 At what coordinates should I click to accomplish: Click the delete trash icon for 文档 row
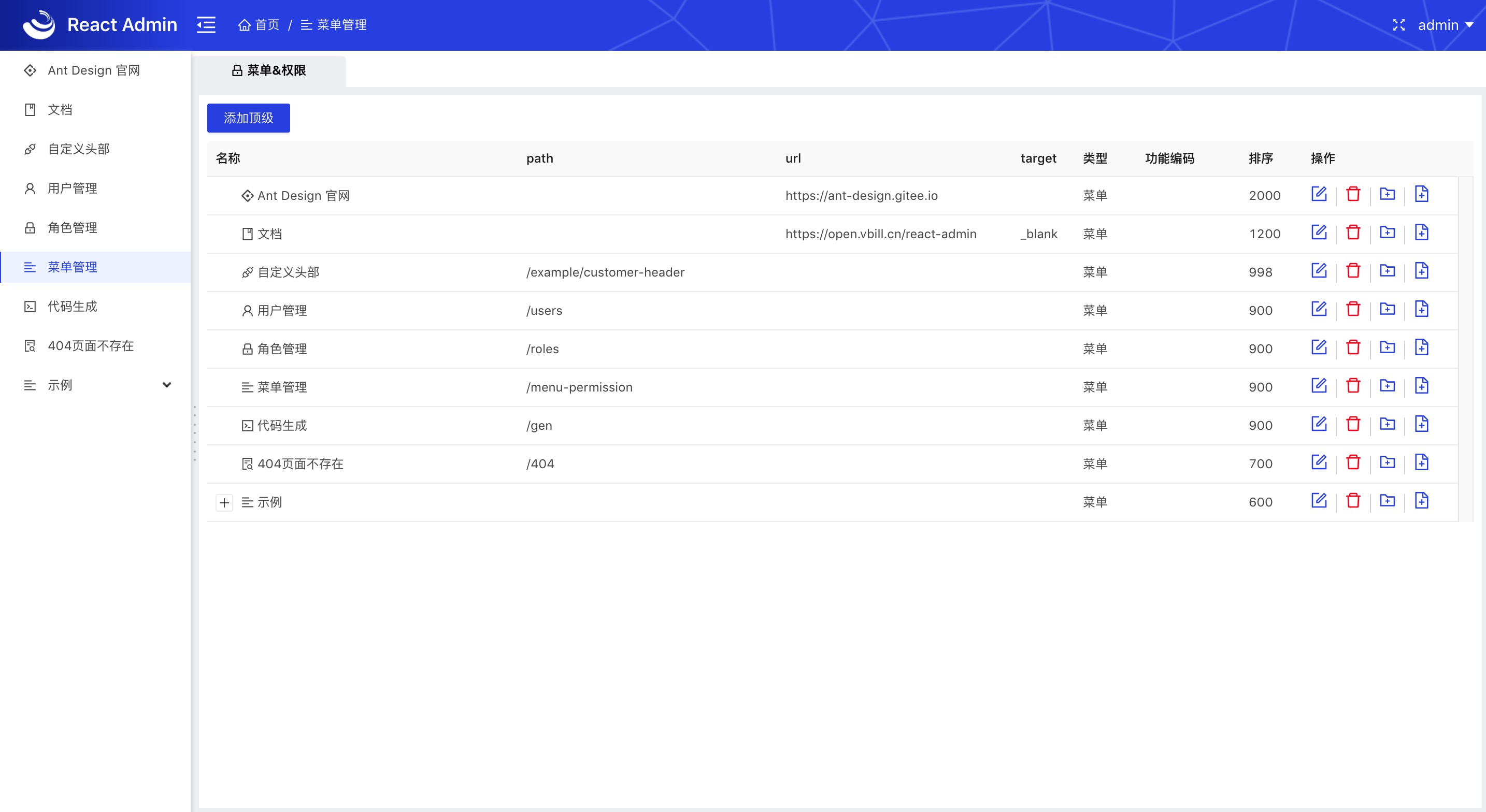point(1353,233)
